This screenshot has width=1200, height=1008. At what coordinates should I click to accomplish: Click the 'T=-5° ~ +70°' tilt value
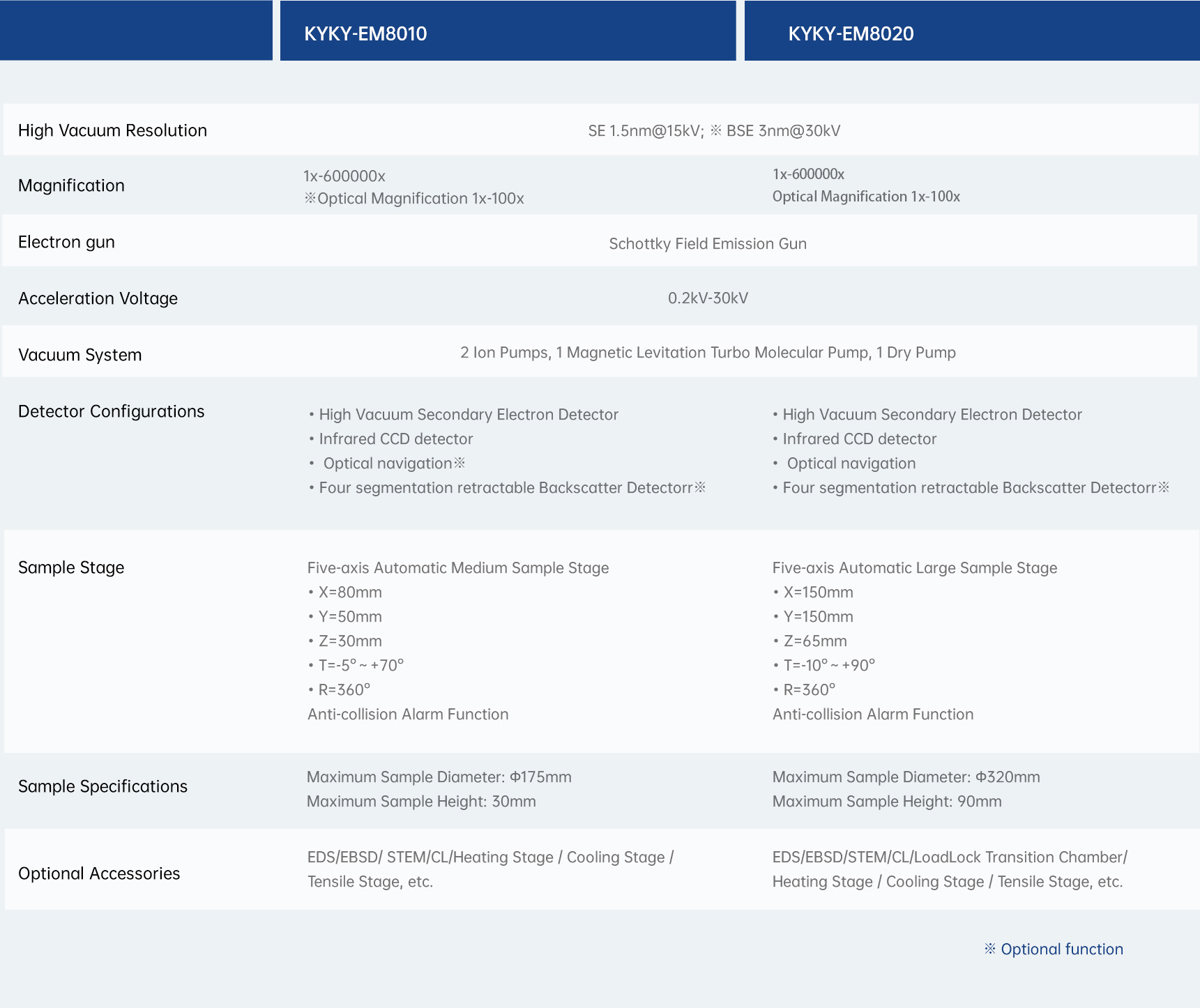(356, 666)
